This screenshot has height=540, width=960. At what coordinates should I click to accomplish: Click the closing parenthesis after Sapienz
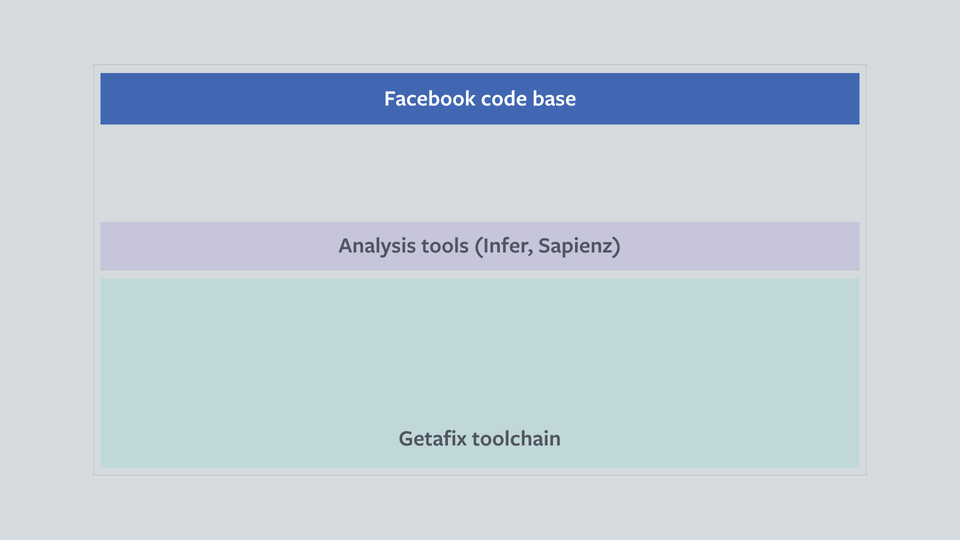pyautogui.click(x=617, y=246)
